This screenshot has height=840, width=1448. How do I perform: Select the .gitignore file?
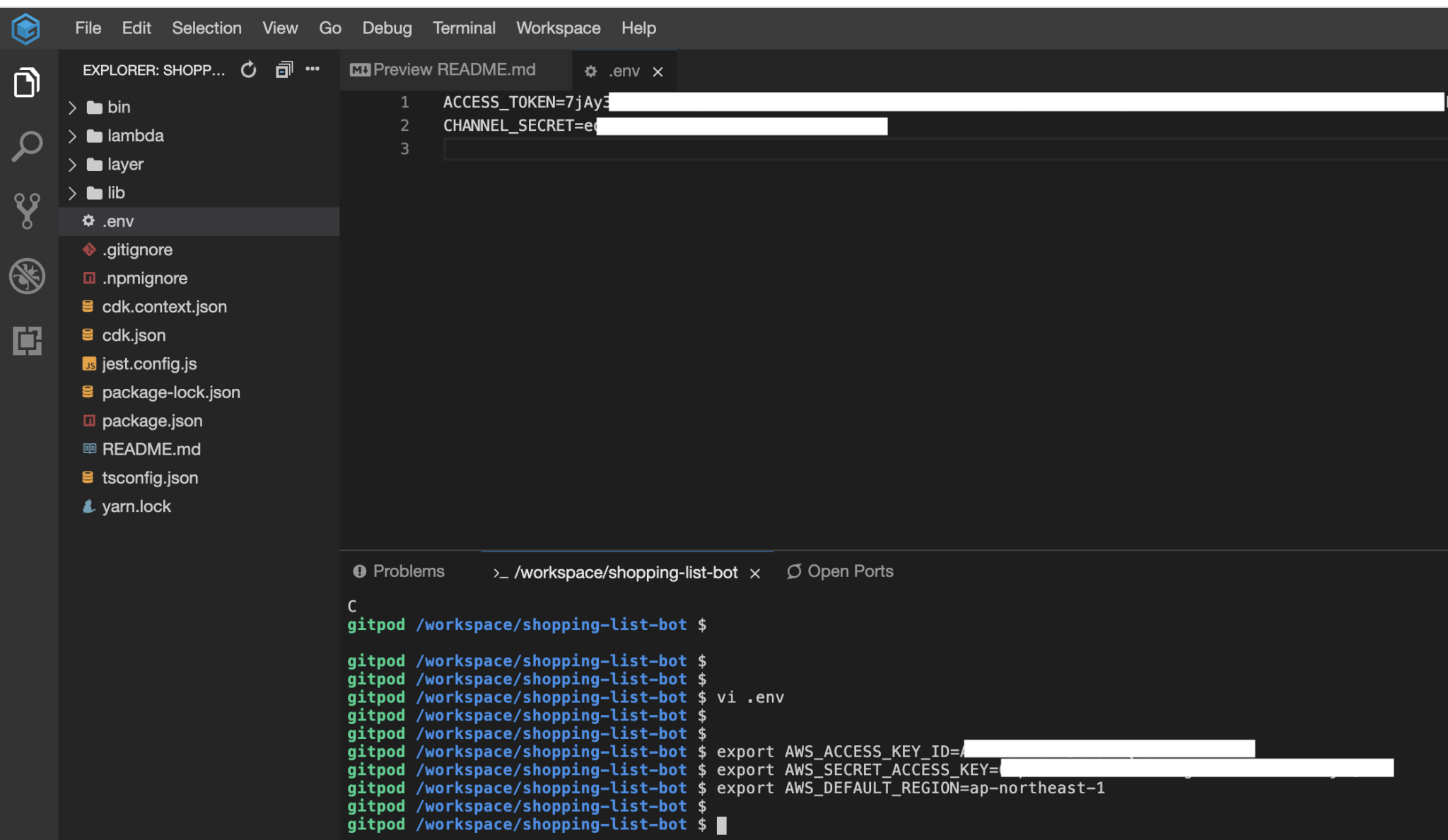[x=137, y=249]
